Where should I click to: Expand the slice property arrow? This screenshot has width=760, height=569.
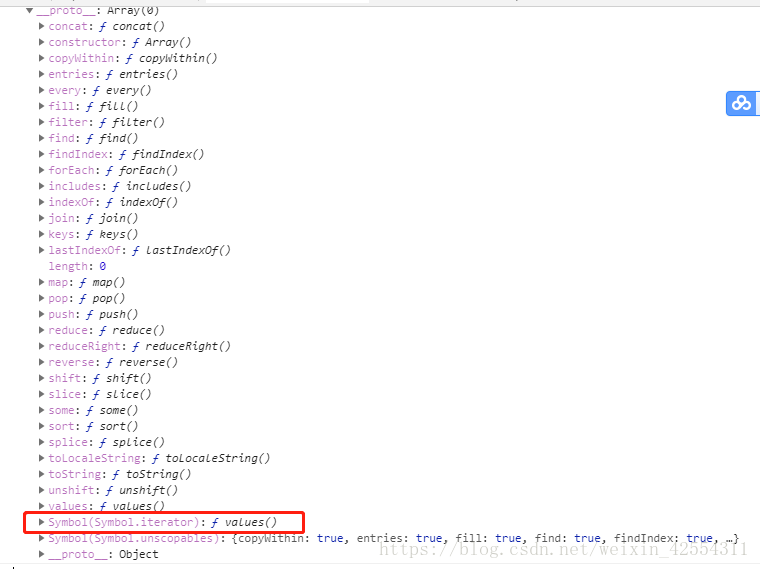(42, 394)
